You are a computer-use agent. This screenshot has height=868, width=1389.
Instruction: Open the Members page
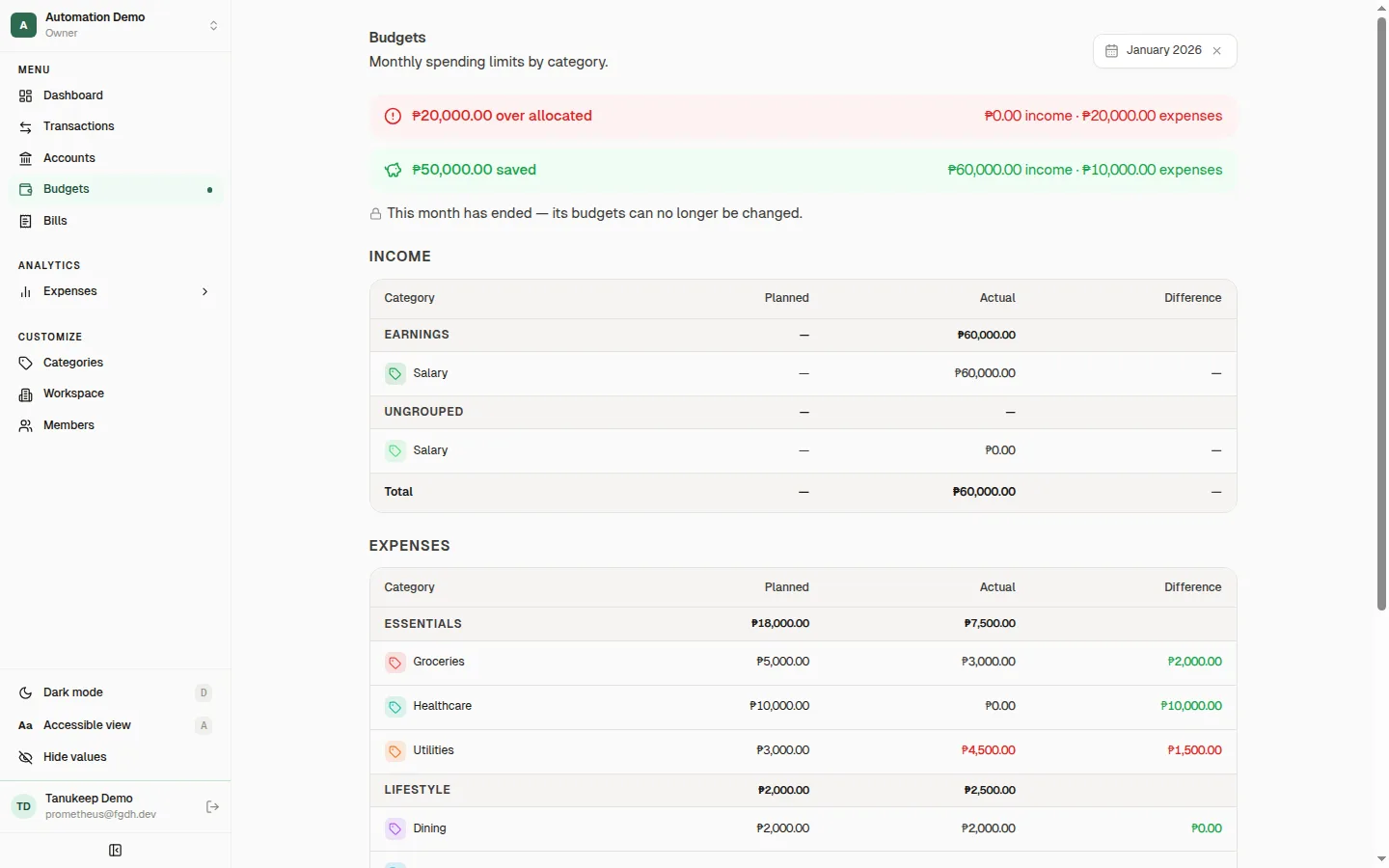pyautogui.click(x=116, y=425)
